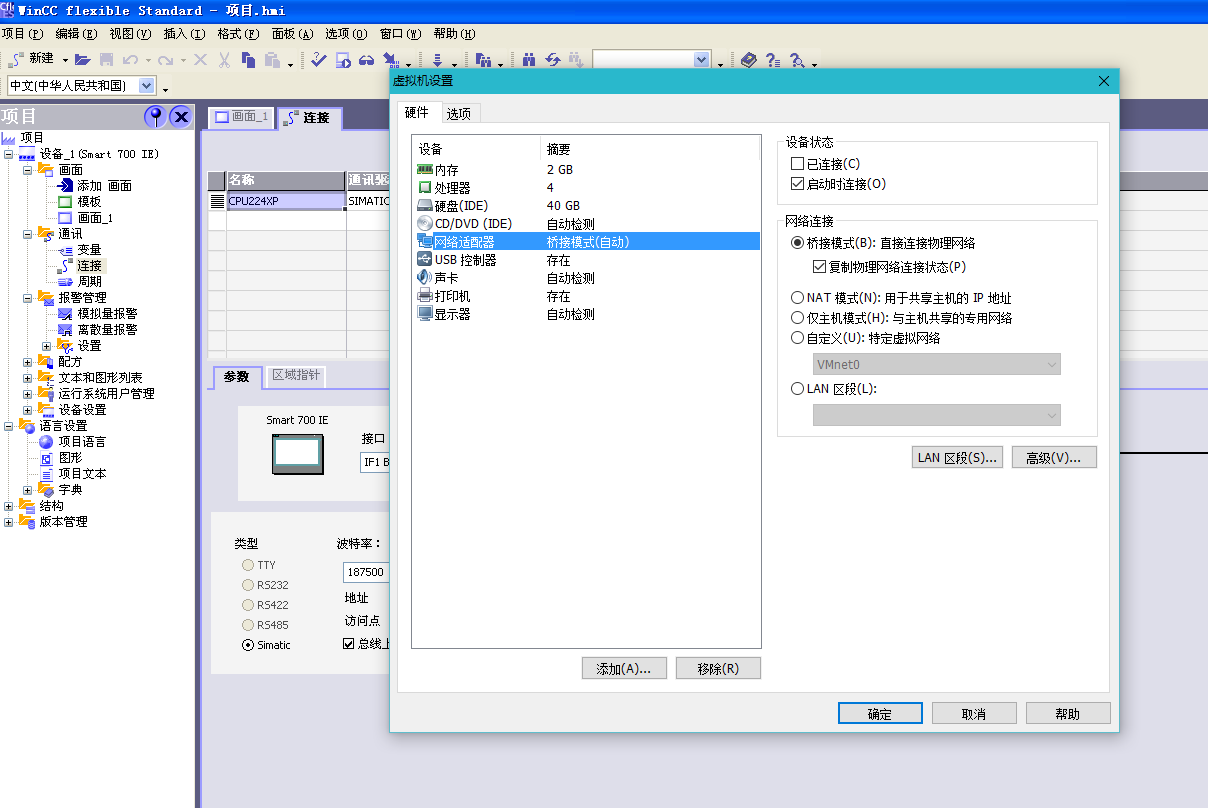1208x808 pixels.
Task: Click the Paste clipboard toolbar icon
Action: [272, 60]
